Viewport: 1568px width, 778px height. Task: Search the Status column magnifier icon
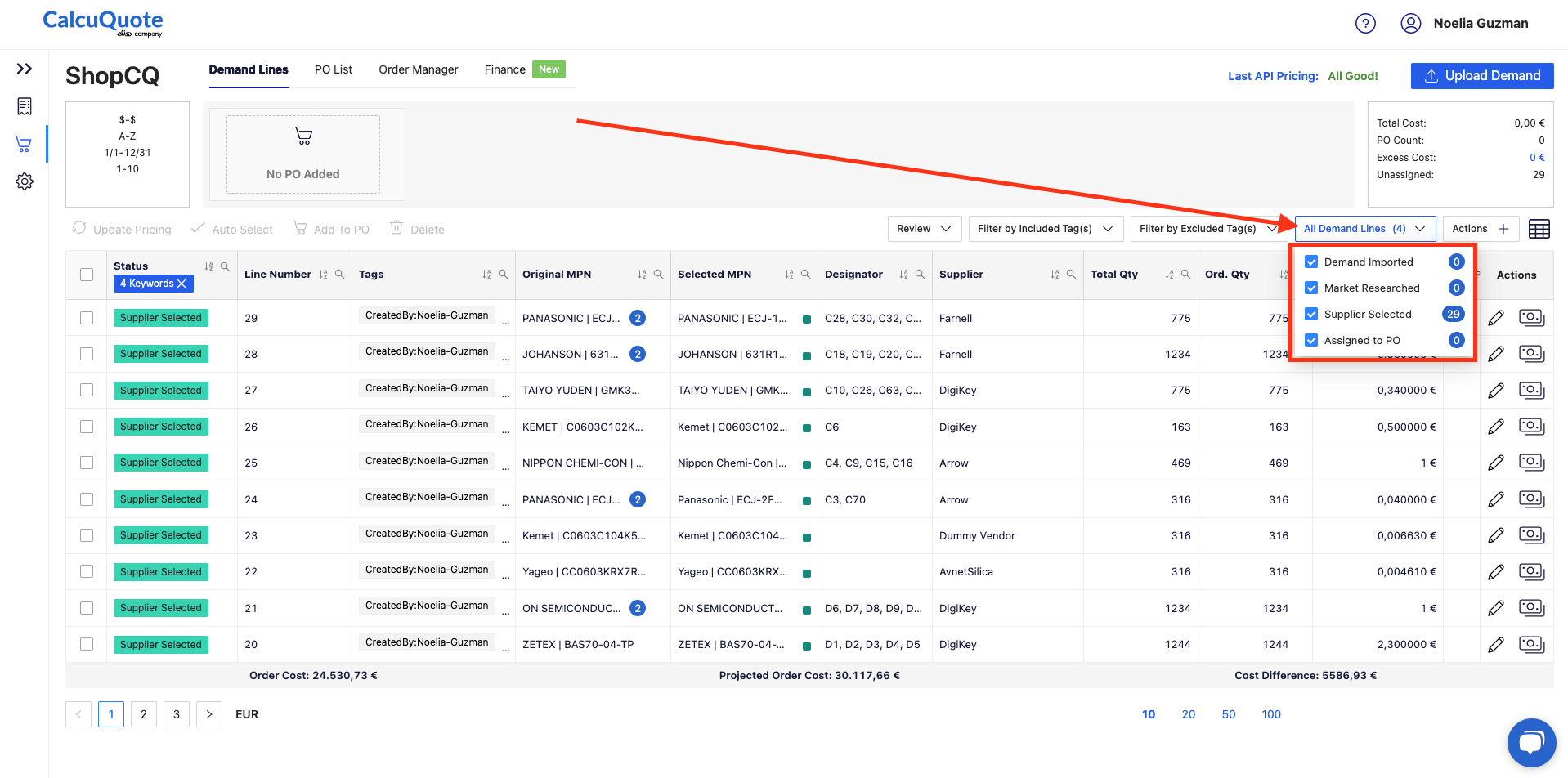[x=225, y=266]
